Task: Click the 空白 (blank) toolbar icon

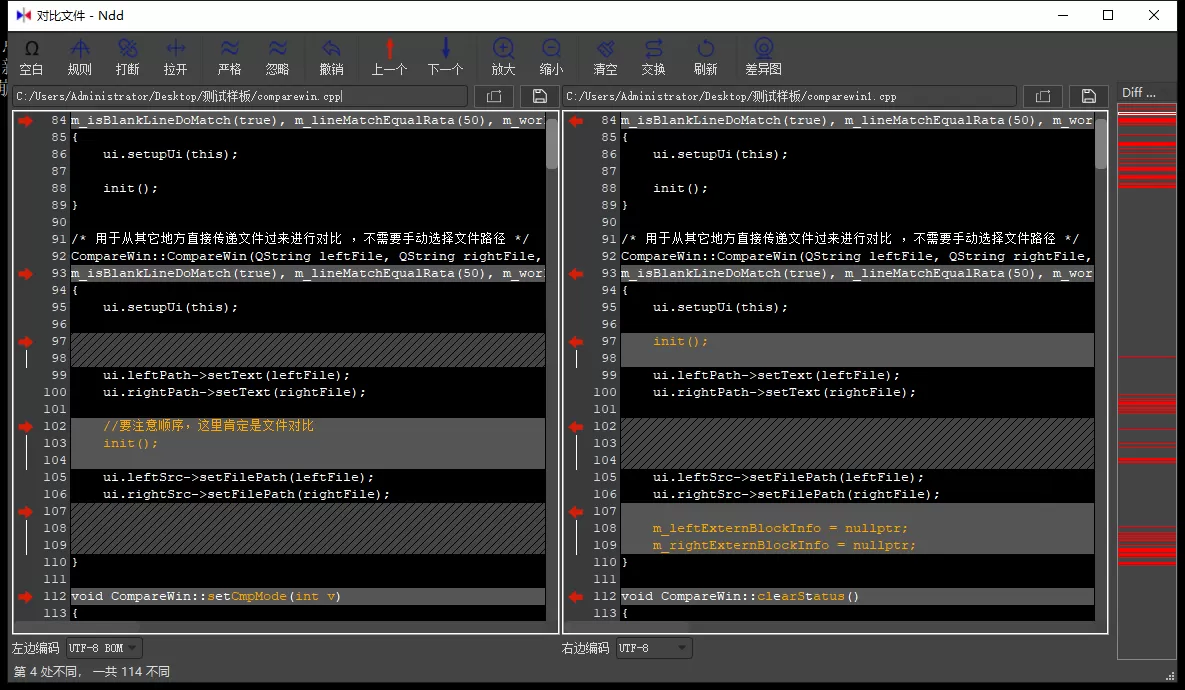Action: (31, 56)
